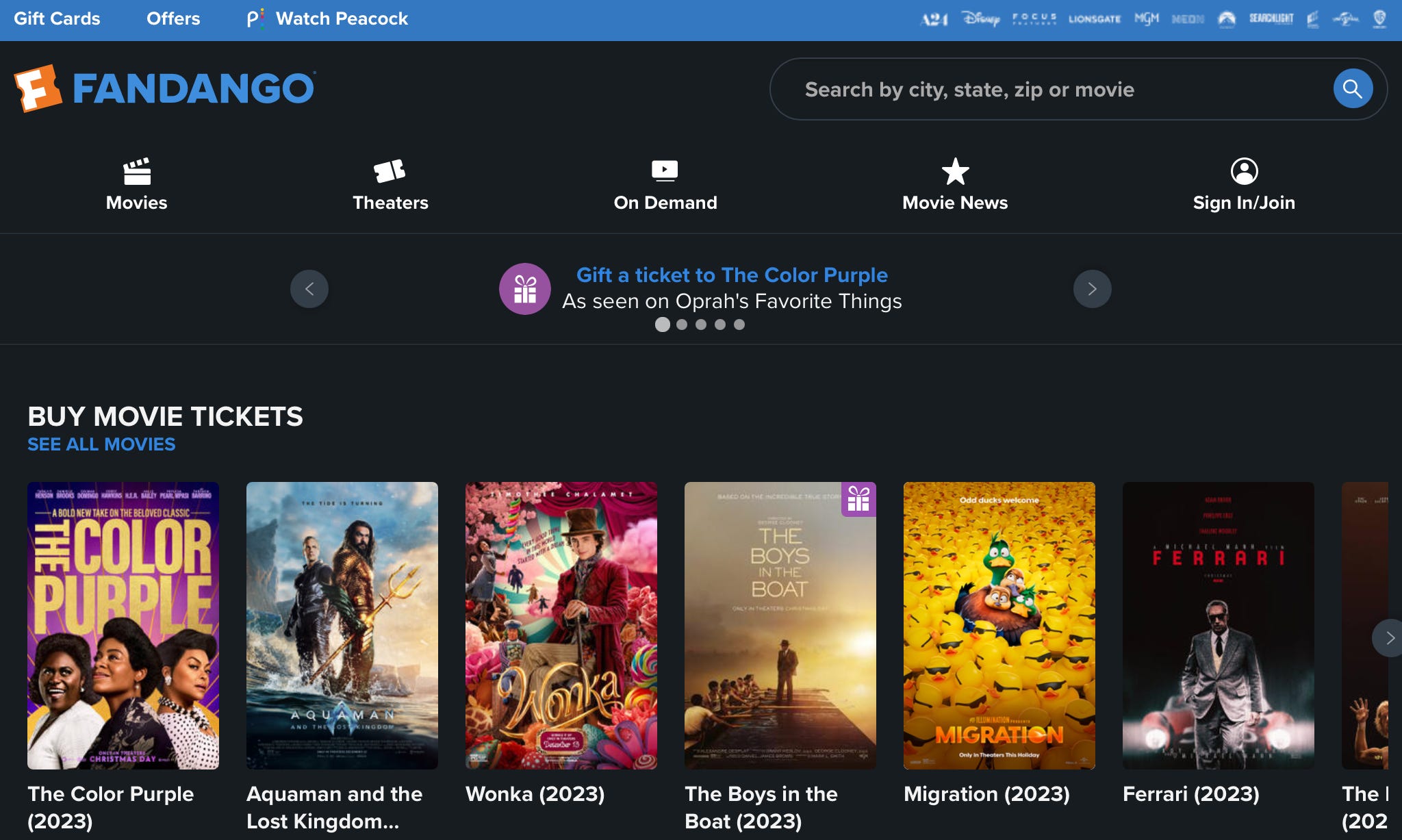Viewport: 1402px width, 840px height.
Task: Click the Universal globe logo
Action: coord(1346,18)
